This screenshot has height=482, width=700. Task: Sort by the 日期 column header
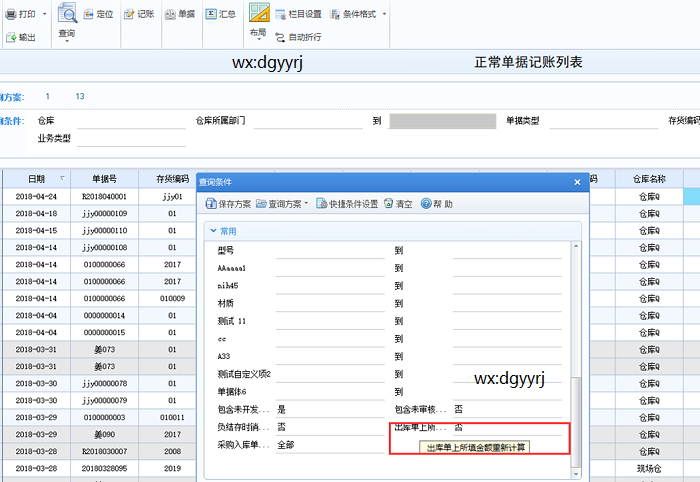click(x=37, y=179)
